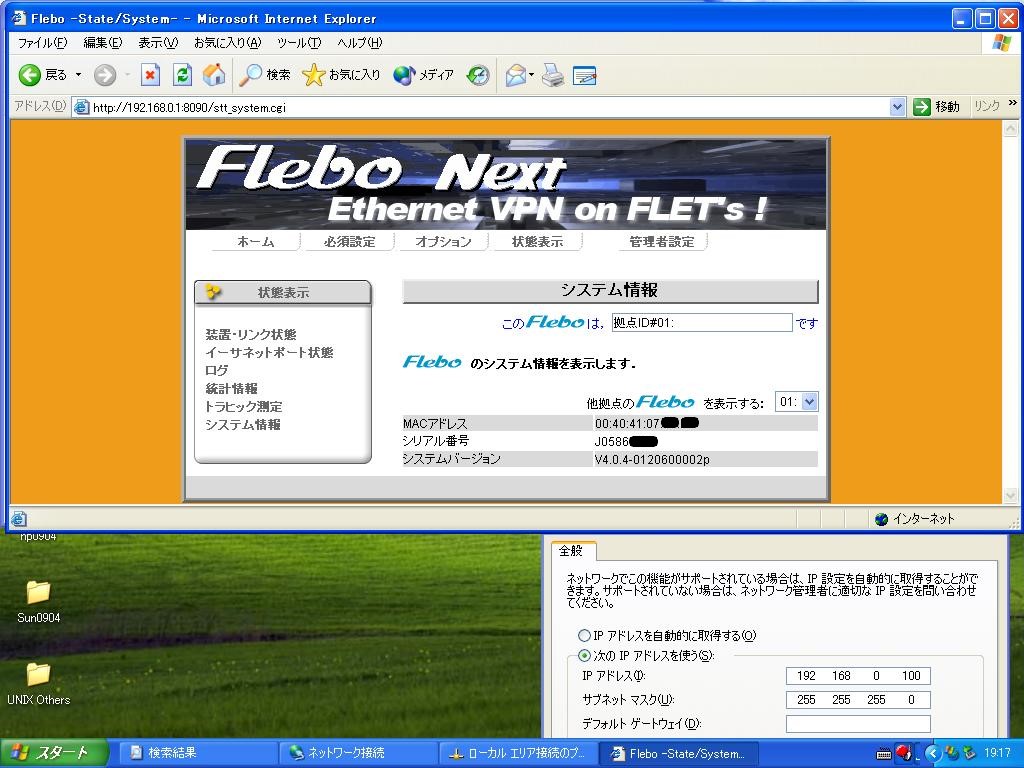1024x768 pixels.
Task: Click the status bar page icon
Action: (19, 519)
